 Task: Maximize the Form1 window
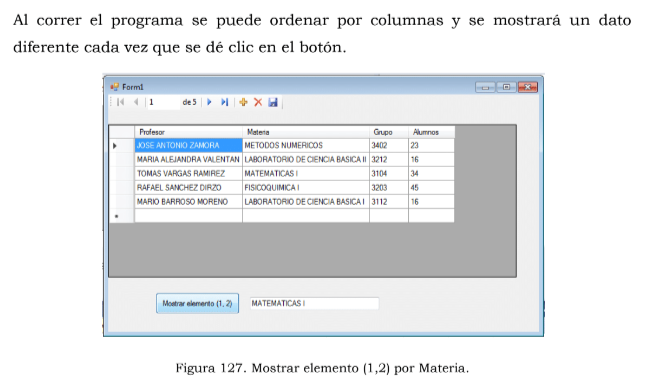(x=506, y=87)
